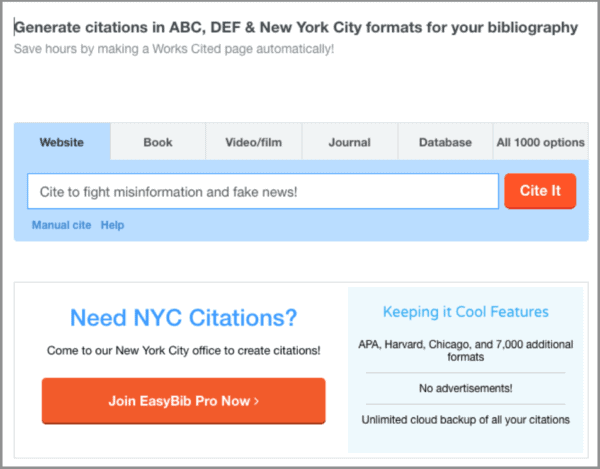Choose the Journal tab
Image resolution: width=600 pixels, height=469 pixels.
tap(349, 142)
